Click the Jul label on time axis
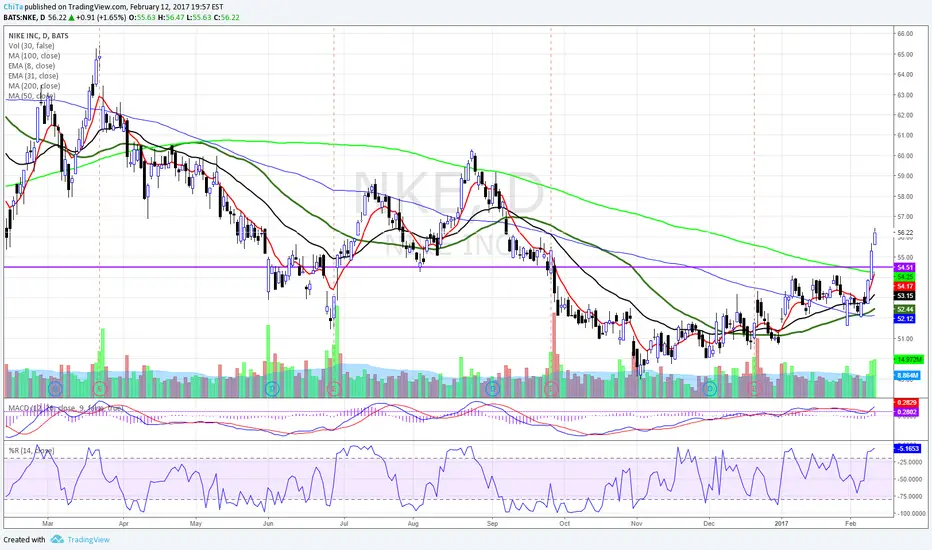Viewport: 932px width, 550px height. (344, 524)
